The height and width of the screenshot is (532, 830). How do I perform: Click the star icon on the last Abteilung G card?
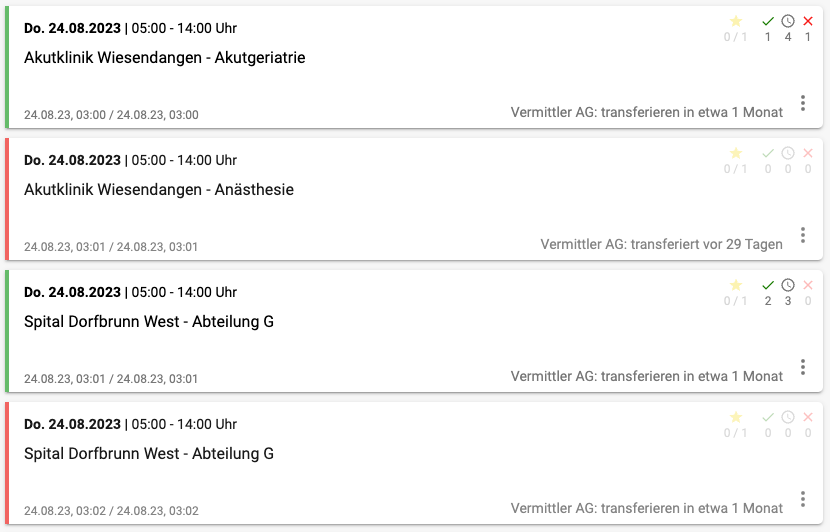point(736,417)
